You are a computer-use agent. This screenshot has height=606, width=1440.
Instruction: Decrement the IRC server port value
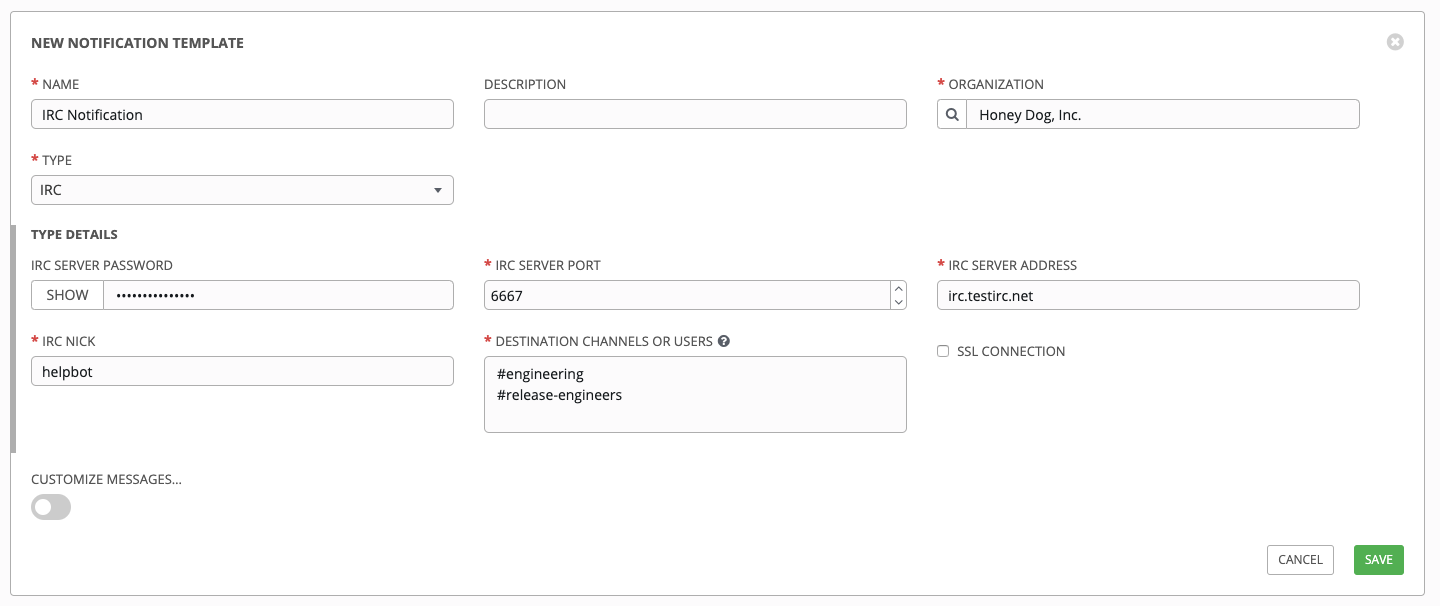pos(898,302)
